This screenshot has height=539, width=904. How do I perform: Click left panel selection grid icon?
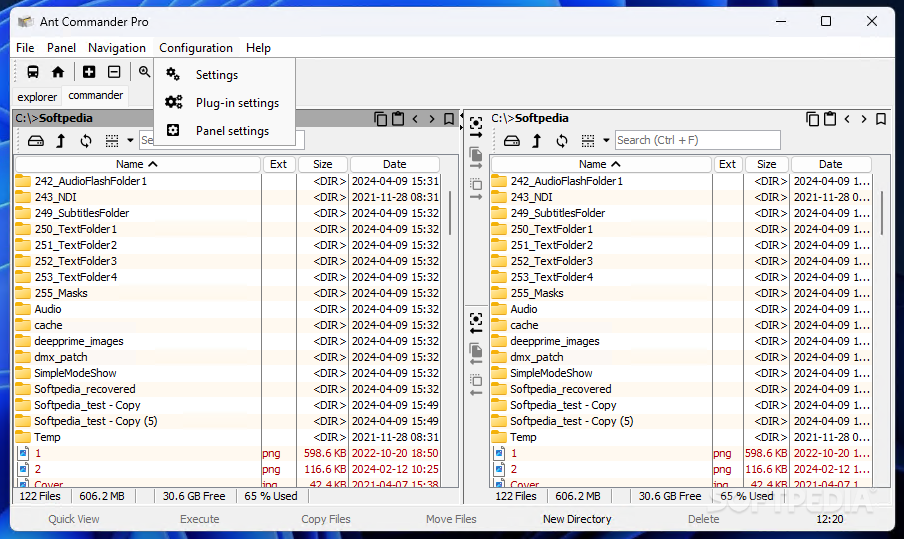(x=112, y=141)
